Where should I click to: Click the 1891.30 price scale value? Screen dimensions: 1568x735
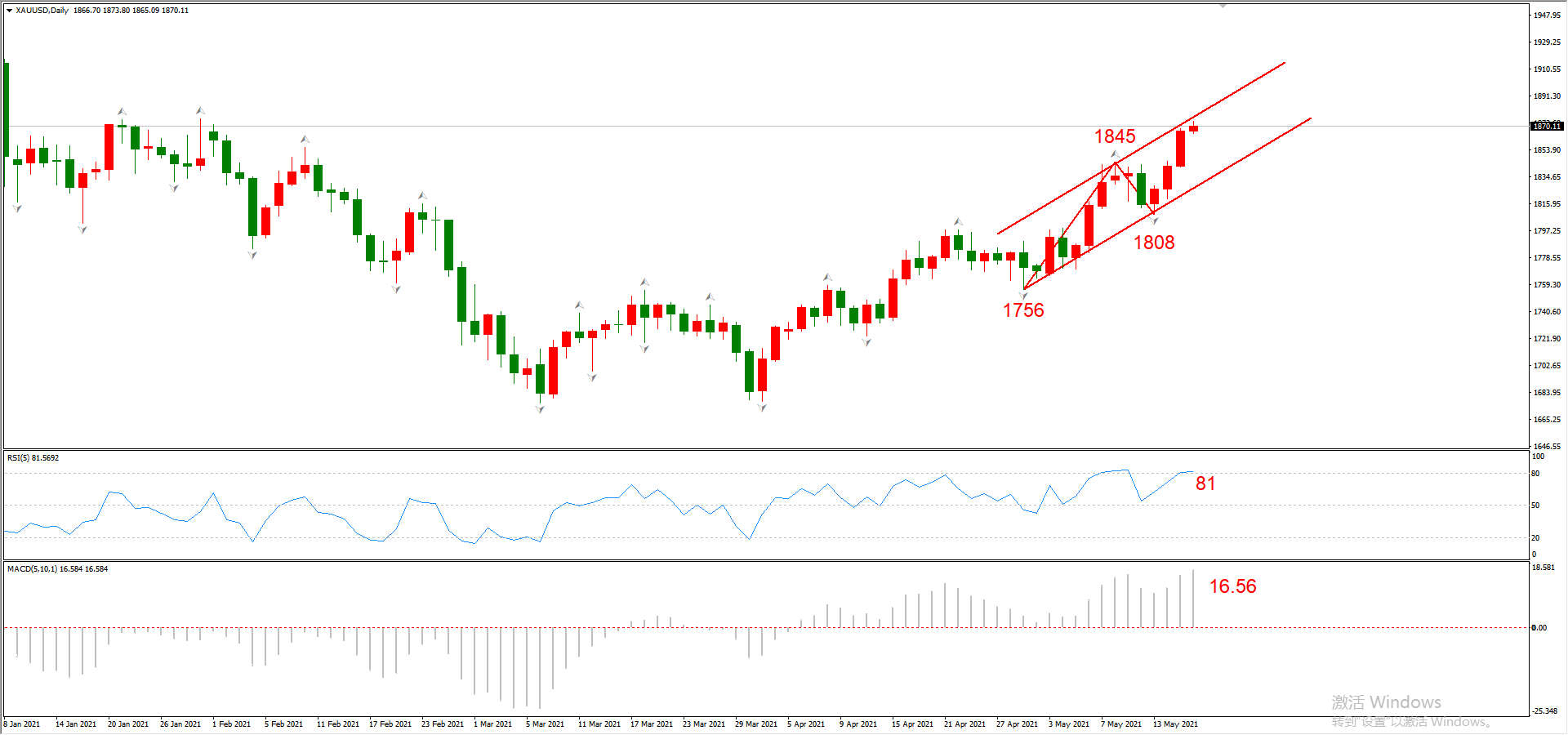point(1547,96)
